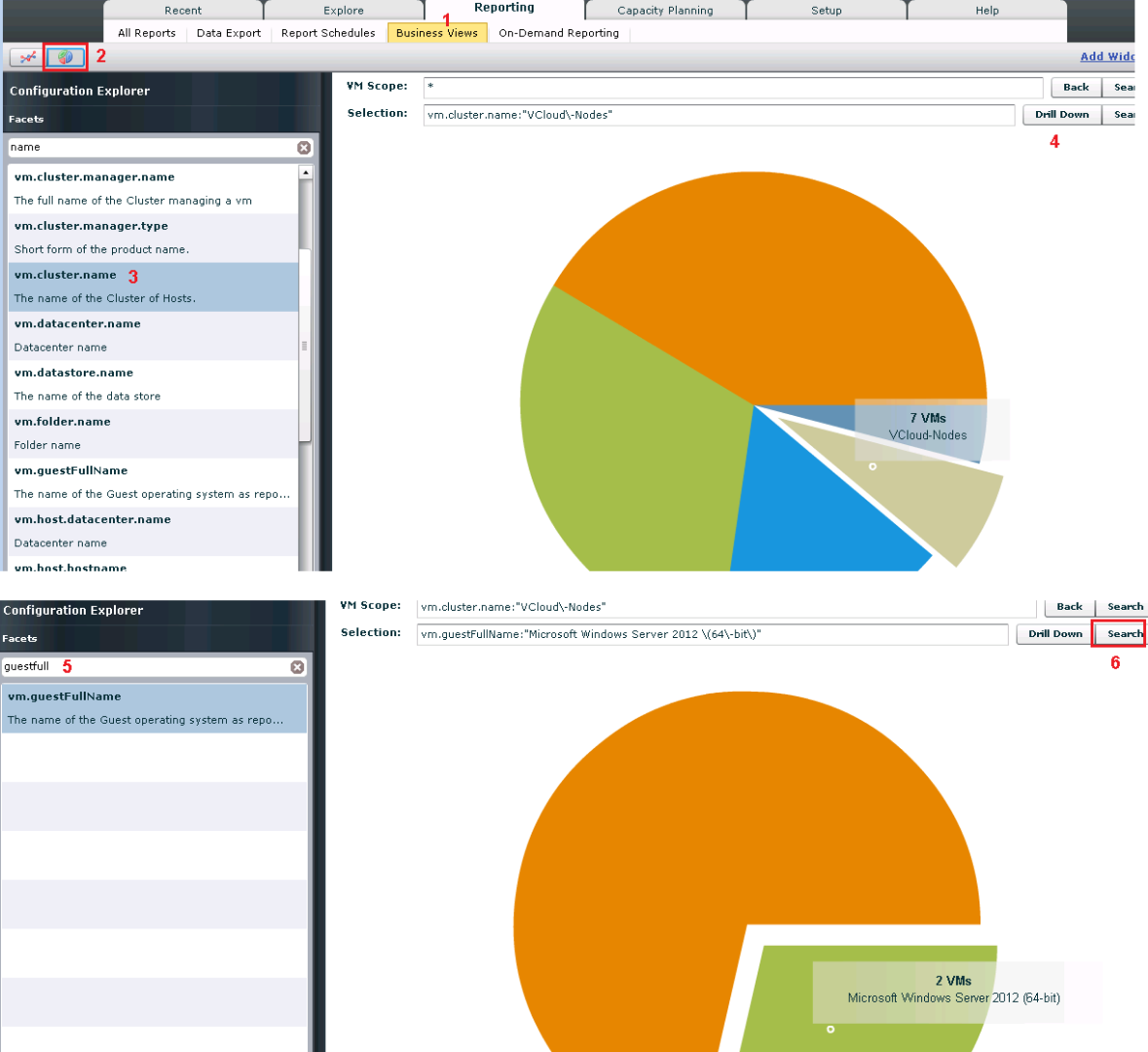The image size is (1148, 1052).
Task: Switch to pie chart view icon
Action: pyautogui.click(x=65, y=56)
